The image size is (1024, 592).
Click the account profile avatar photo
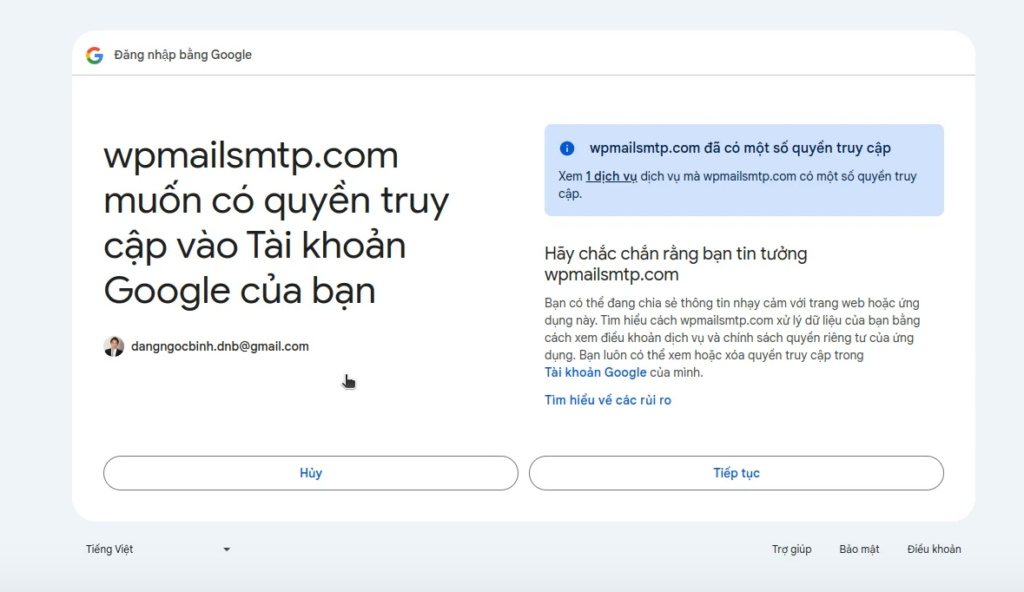coord(114,347)
